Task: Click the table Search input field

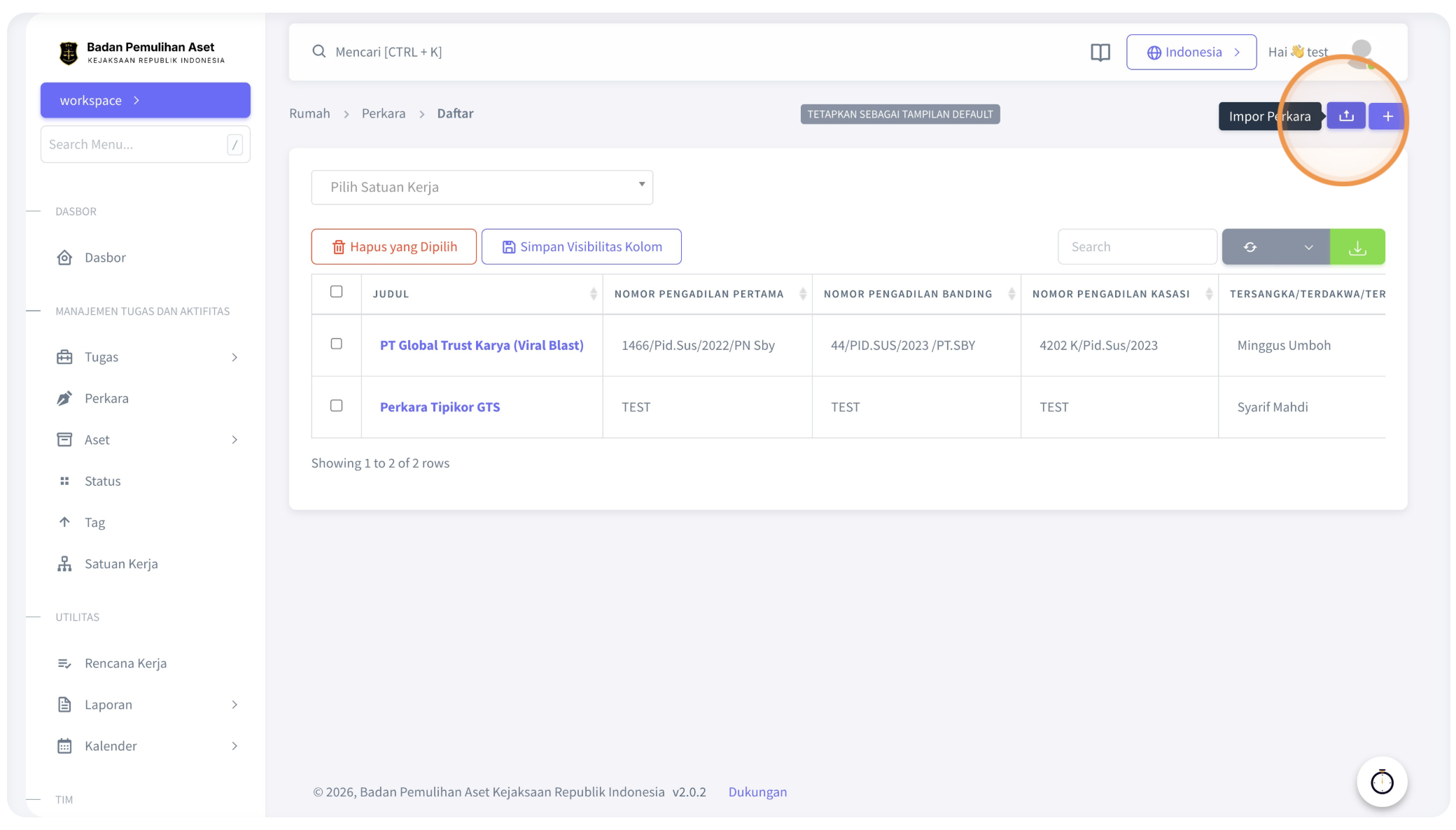Action: (1137, 247)
